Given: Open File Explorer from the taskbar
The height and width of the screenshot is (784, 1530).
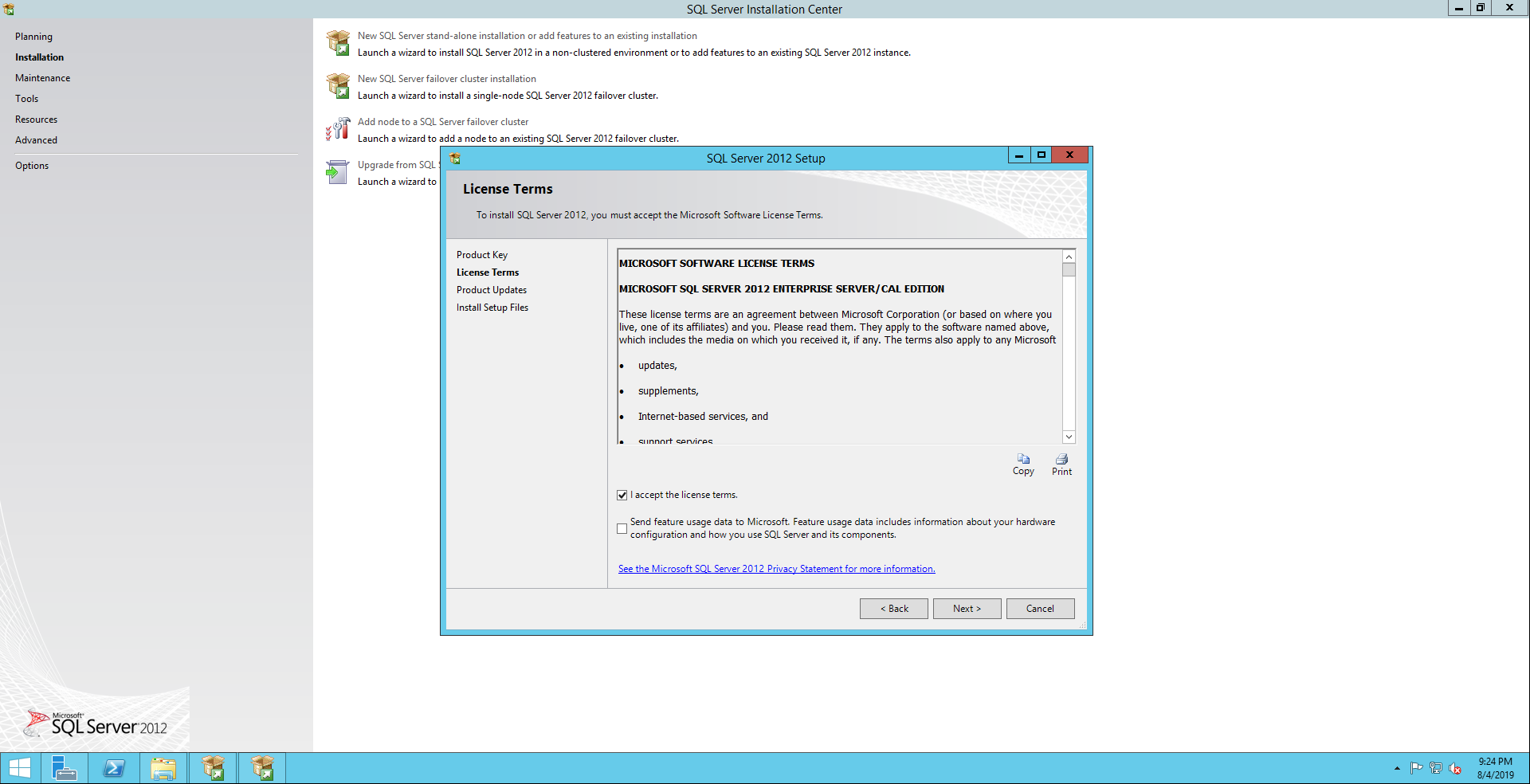Looking at the screenshot, I should [163, 768].
